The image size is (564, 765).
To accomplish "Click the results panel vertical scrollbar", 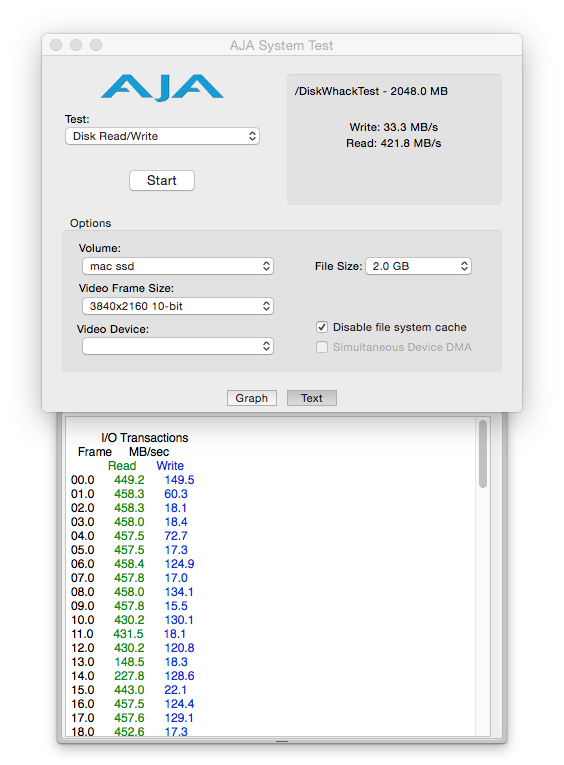I will point(483,454).
